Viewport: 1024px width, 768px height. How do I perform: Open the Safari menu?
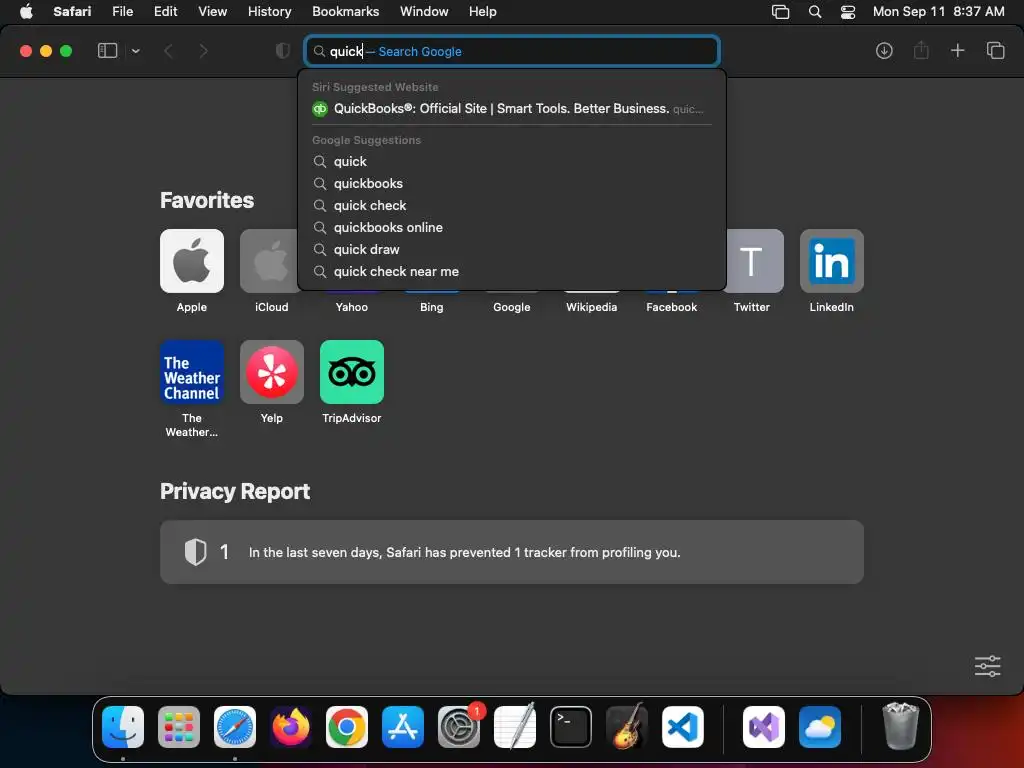tap(72, 12)
